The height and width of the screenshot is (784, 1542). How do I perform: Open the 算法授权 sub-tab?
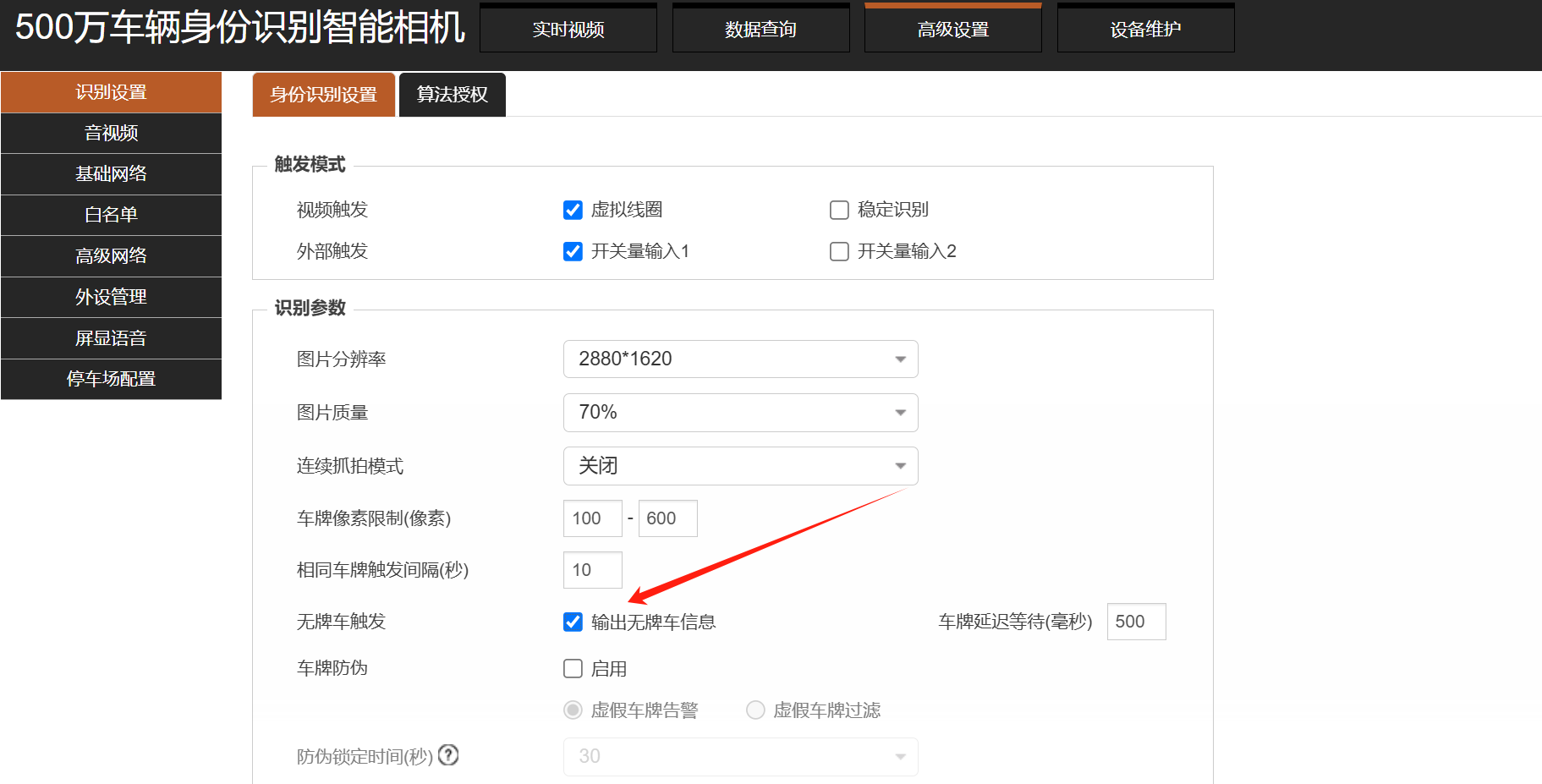coord(453,95)
